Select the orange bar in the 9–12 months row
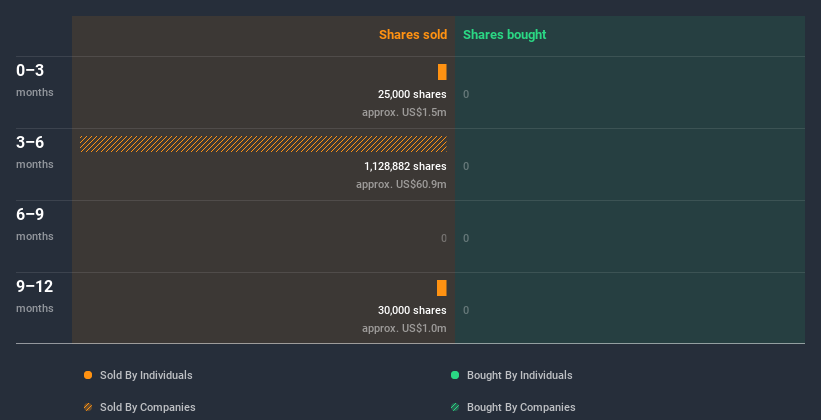 pyautogui.click(x=442, y=288)
